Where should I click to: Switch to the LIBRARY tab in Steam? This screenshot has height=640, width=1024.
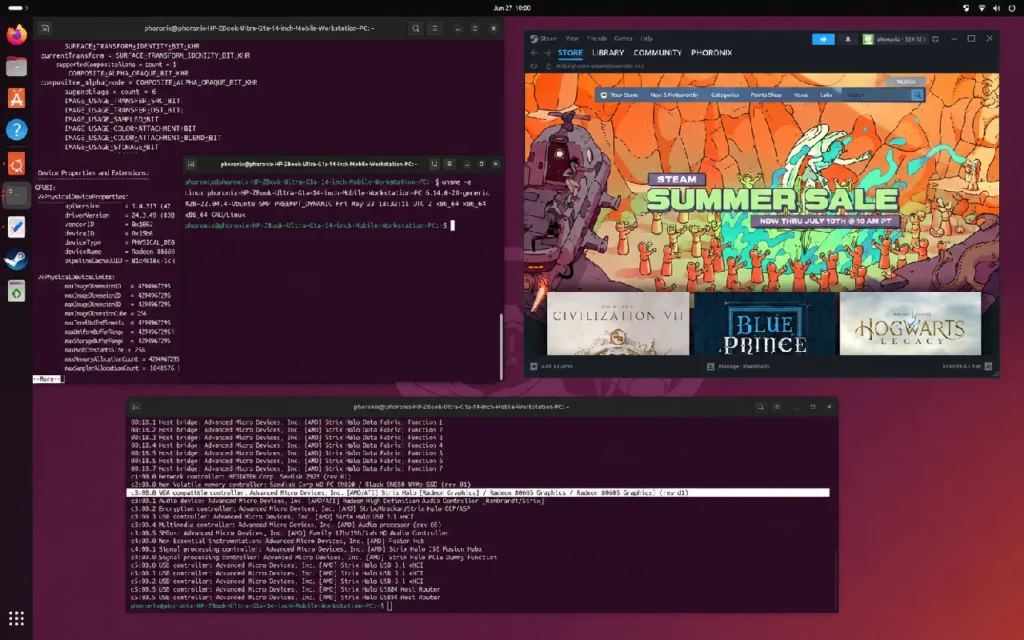608,53
